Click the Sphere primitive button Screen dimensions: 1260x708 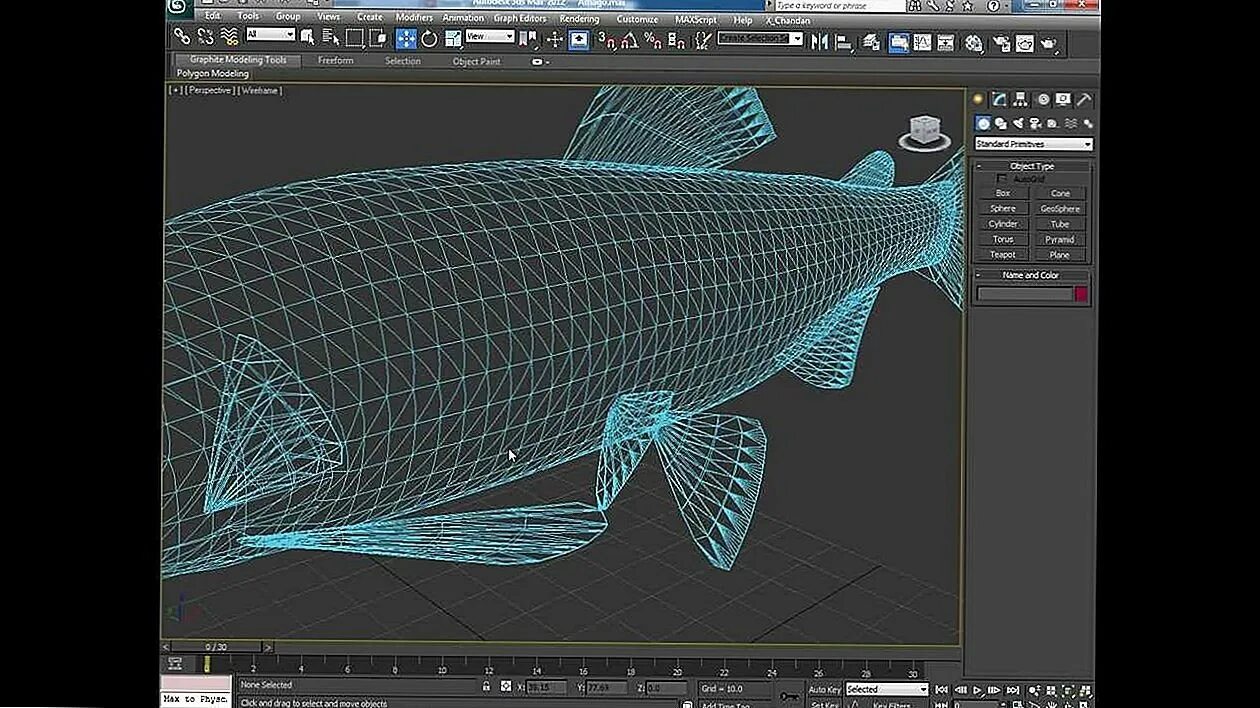[x=1003, y=208]
